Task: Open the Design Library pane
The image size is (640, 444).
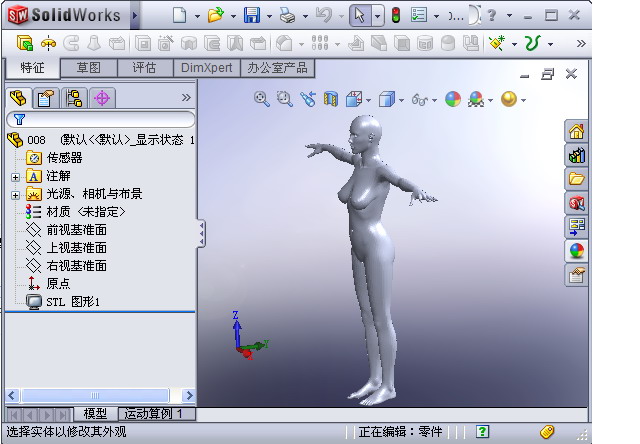Action: 576,155
